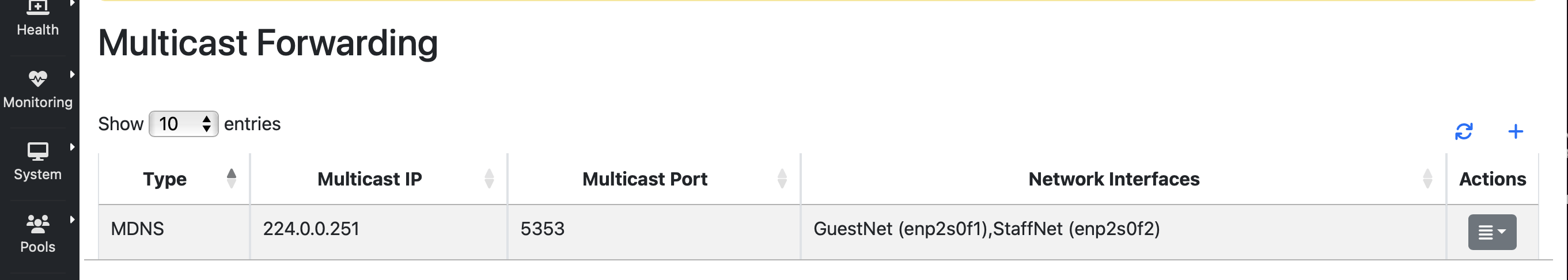This screenshot has width=1568, height=280.
Task: Click the GuestNet StaffNet interfaces cell
Action: click(x=1123, y=232)
